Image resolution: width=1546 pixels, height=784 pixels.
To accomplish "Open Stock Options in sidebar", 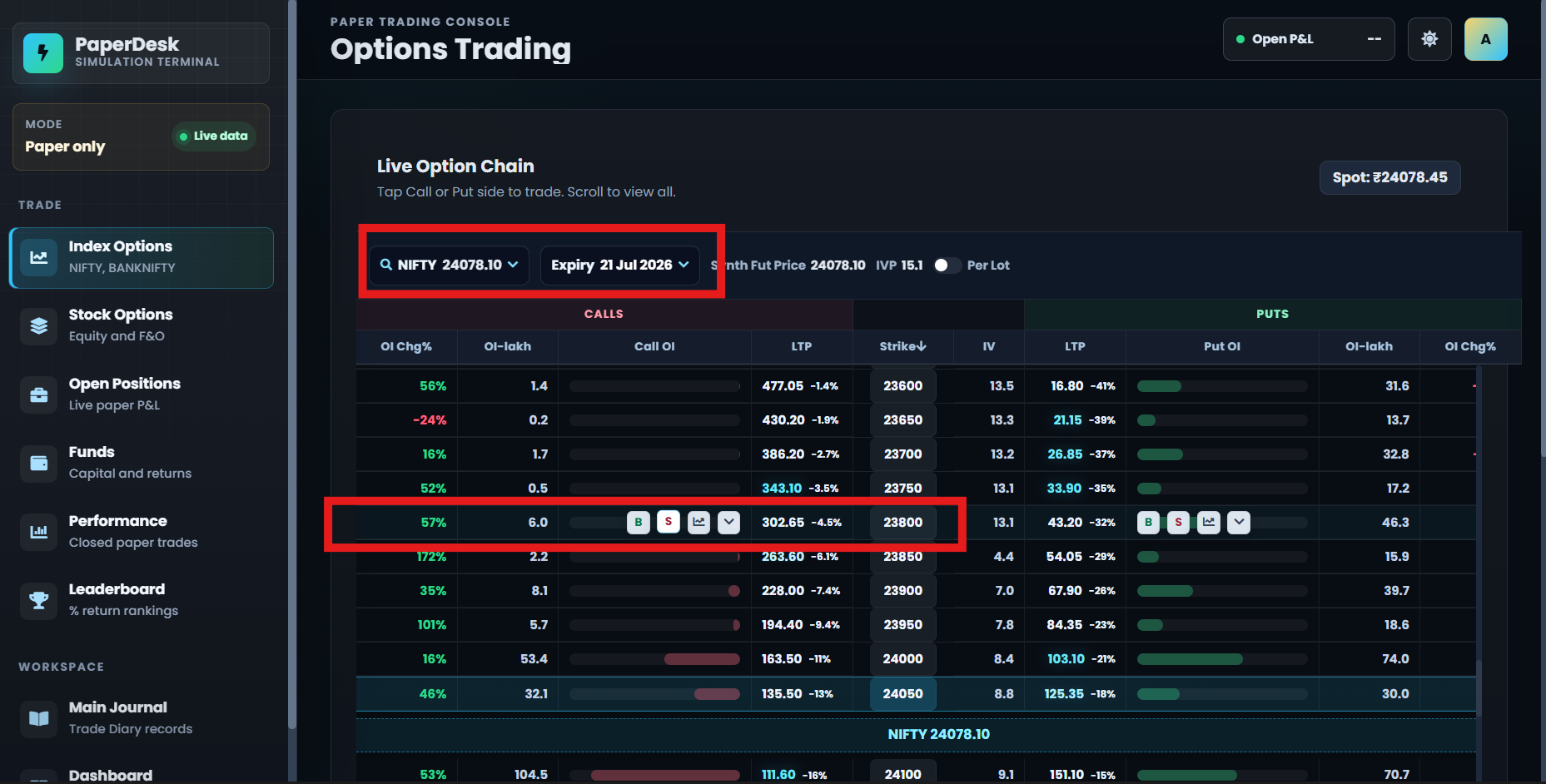I will (142, 325).
